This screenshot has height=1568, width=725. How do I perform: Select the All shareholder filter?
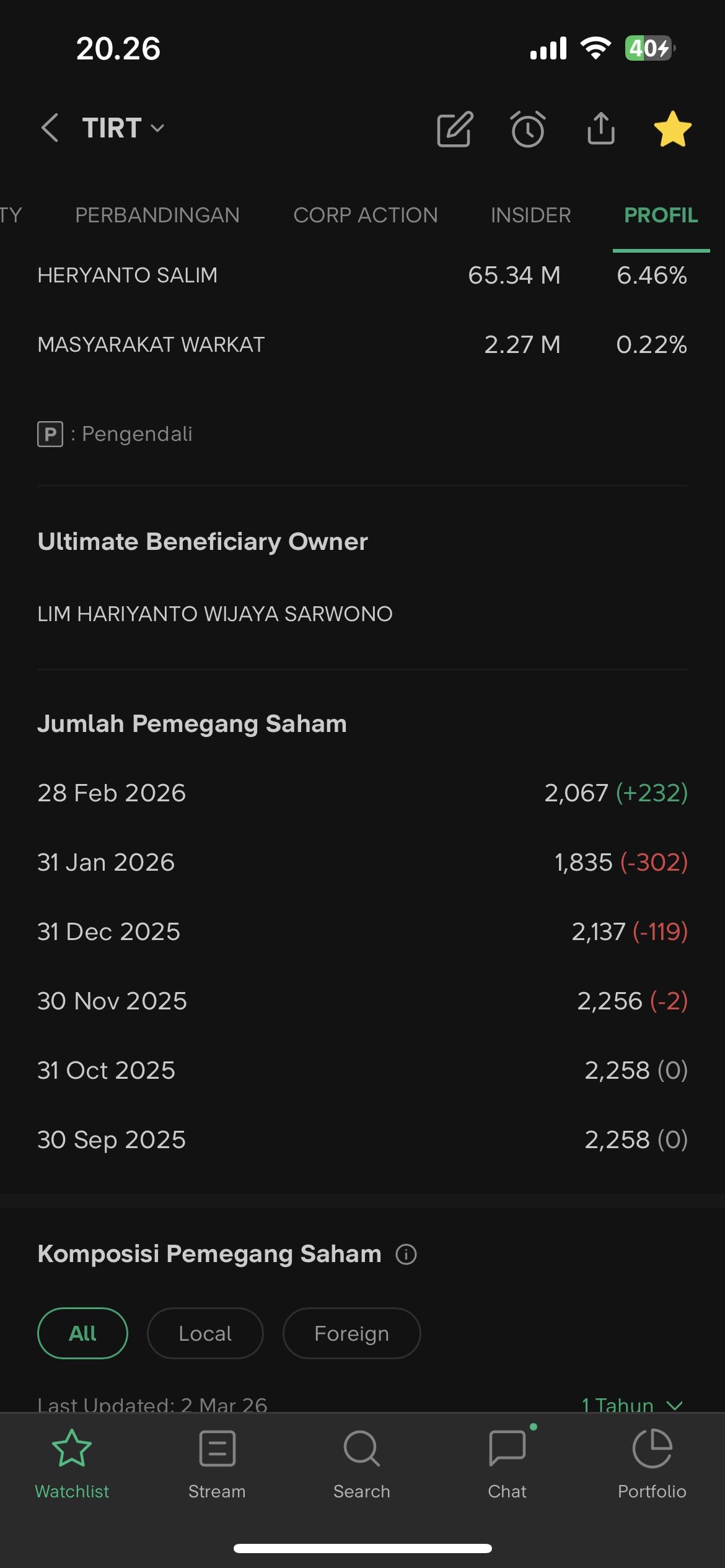click(x=82, y=1333)
